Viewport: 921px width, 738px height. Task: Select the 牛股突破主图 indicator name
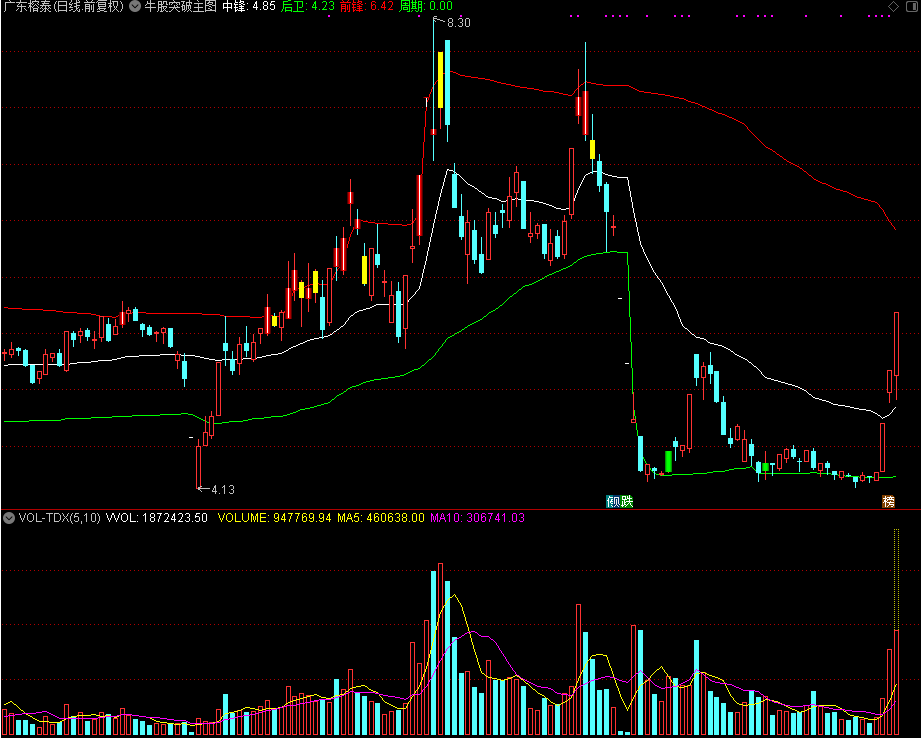click(x=180, y=7)
